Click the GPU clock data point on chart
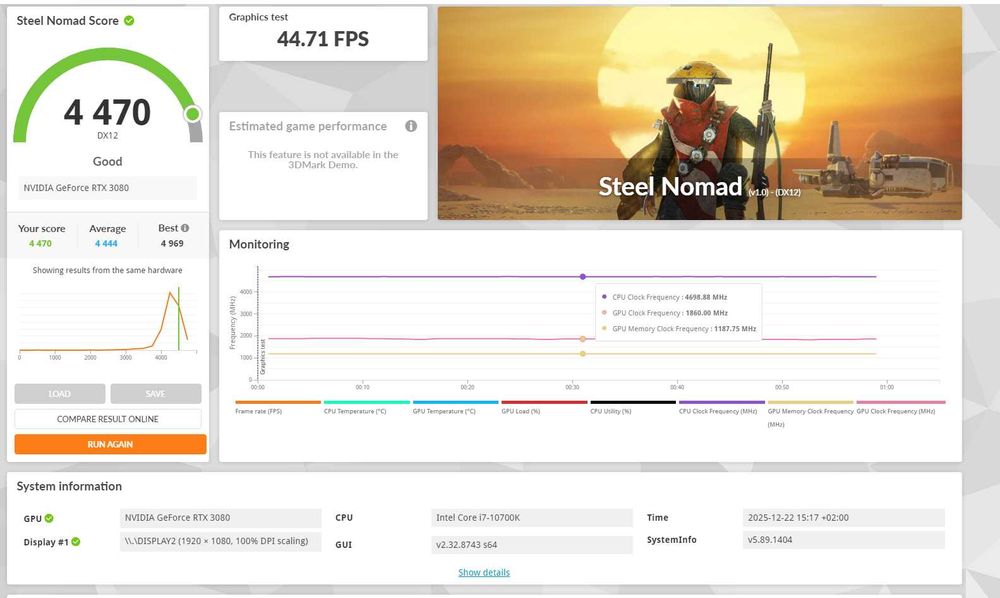This screenshot has width=1000, height=598. pyautogui.click(x=583, y=339)
